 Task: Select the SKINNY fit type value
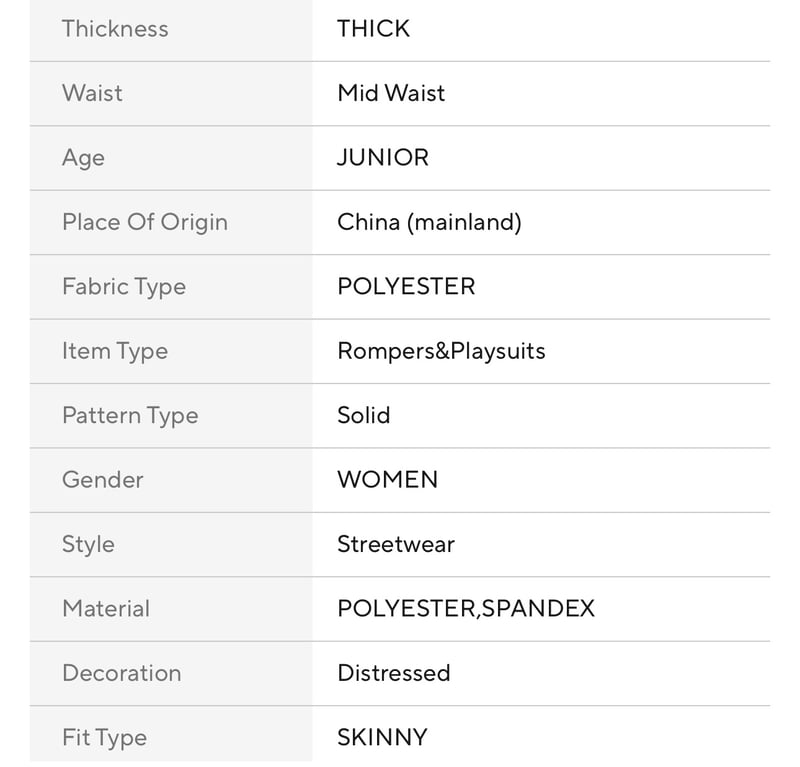pyautogui.click(x=383, y=738)
